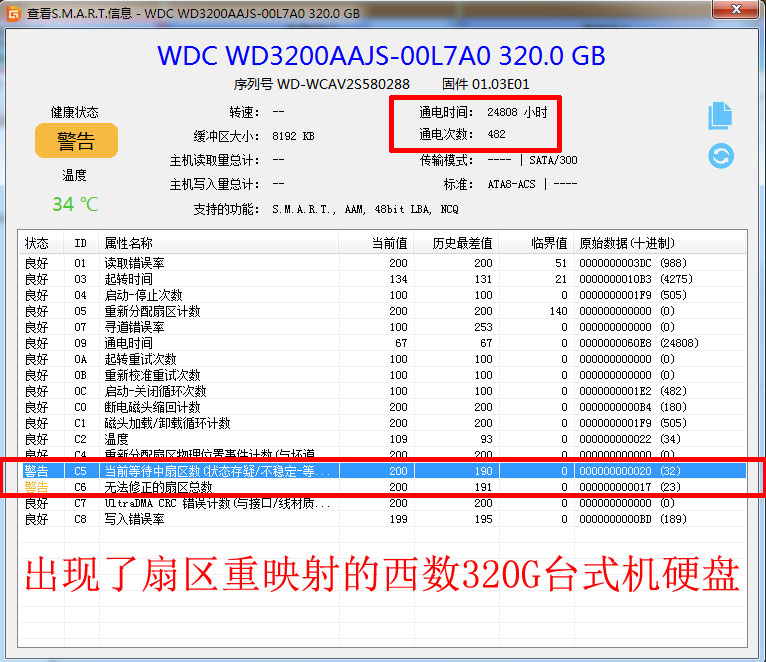Click the ATA8-ACS standard value
The image size is (766, 662).
pos(511,184)
